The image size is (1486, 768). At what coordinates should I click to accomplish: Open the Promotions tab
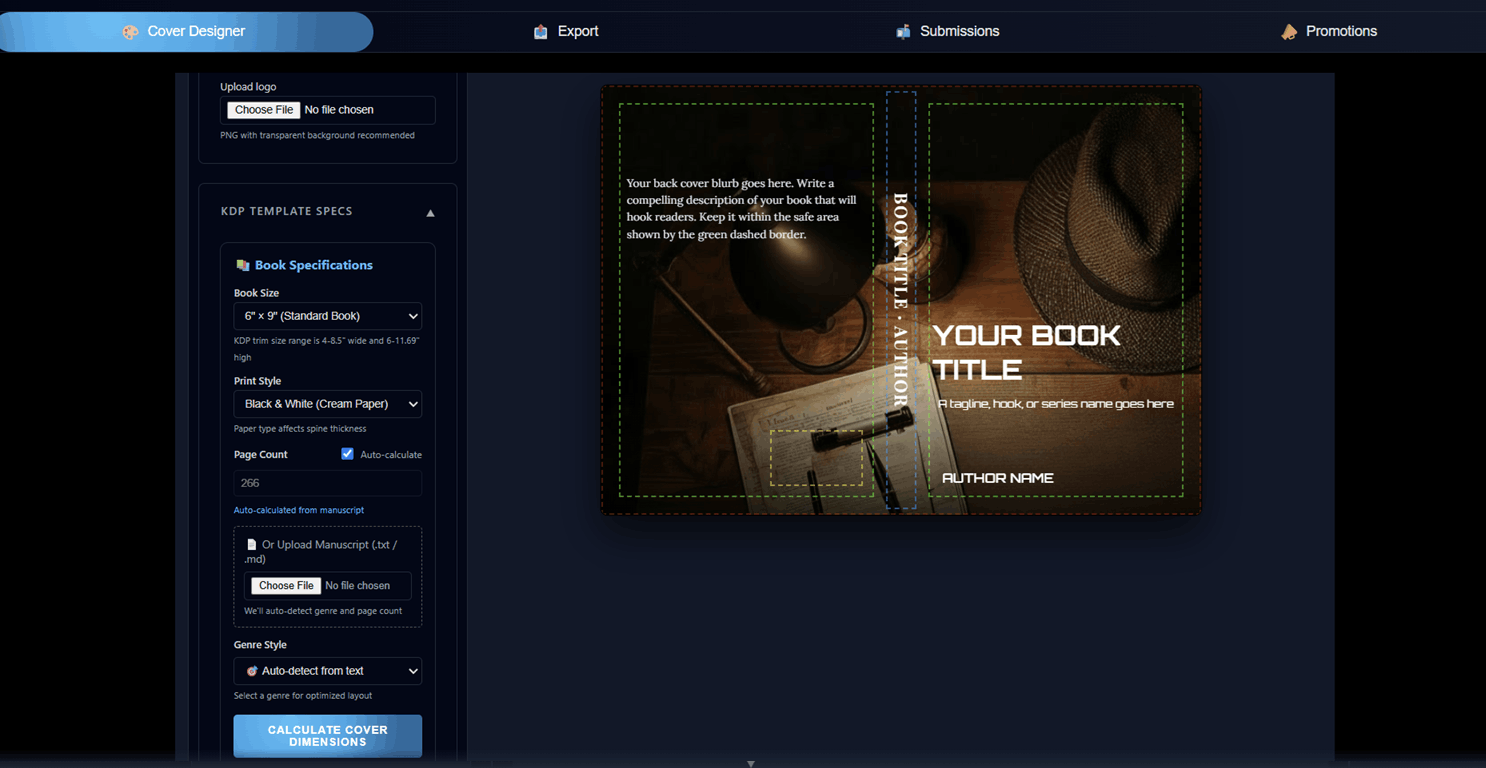click(1329, 32)
